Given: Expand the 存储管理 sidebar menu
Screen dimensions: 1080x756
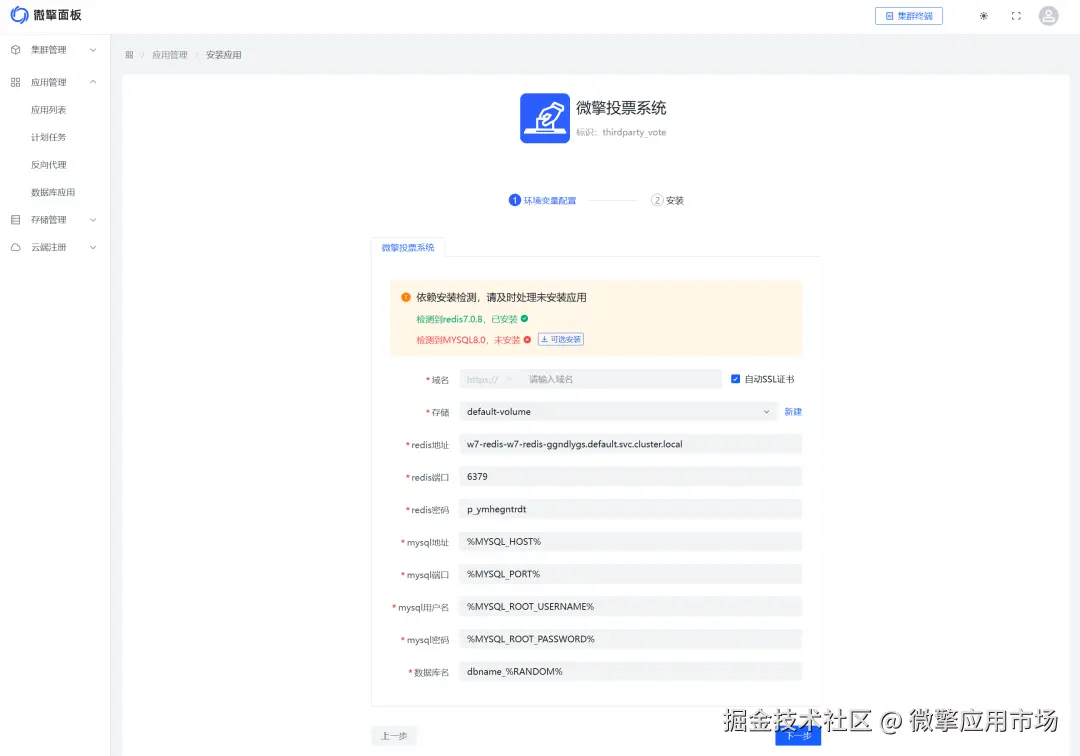Looking at the screenshot, I should (x=54, y=220).
